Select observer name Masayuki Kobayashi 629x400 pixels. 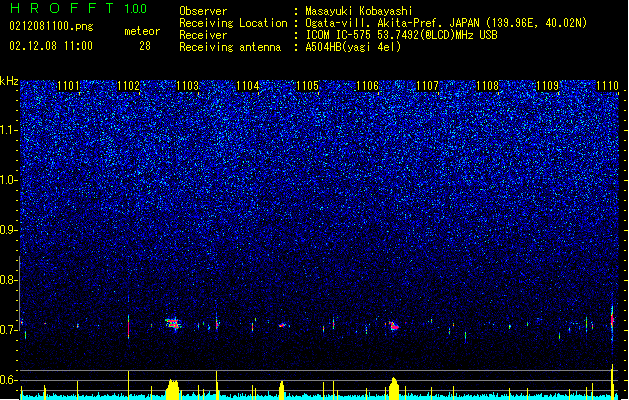coord(359,11)
